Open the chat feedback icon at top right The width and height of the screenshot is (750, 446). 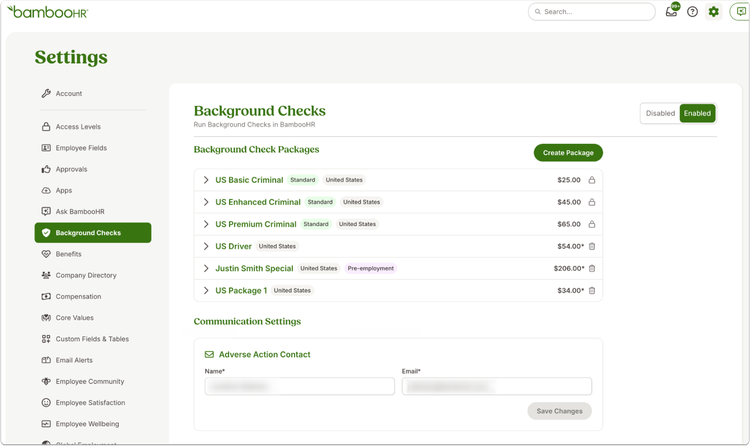(x=740, y=11)
